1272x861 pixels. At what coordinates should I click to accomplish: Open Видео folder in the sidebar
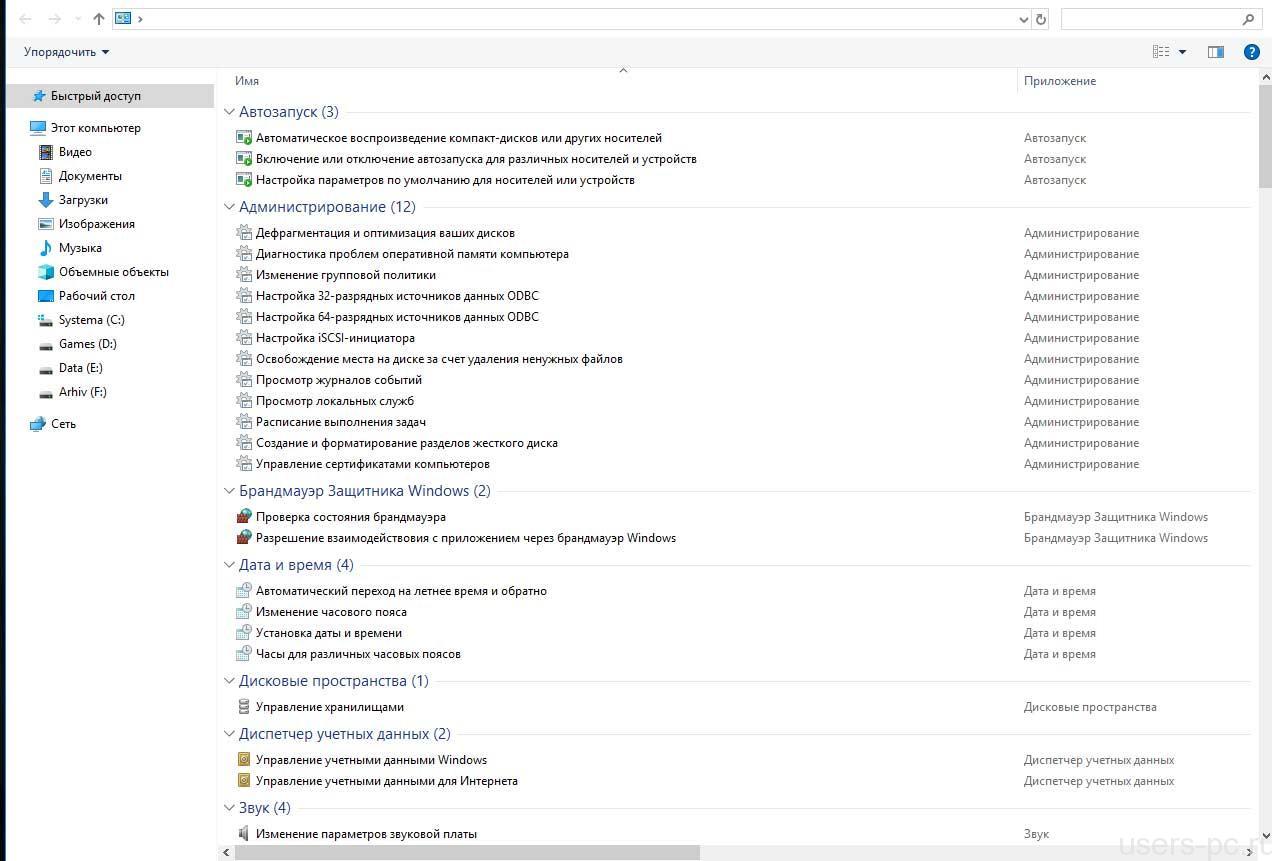75,152
